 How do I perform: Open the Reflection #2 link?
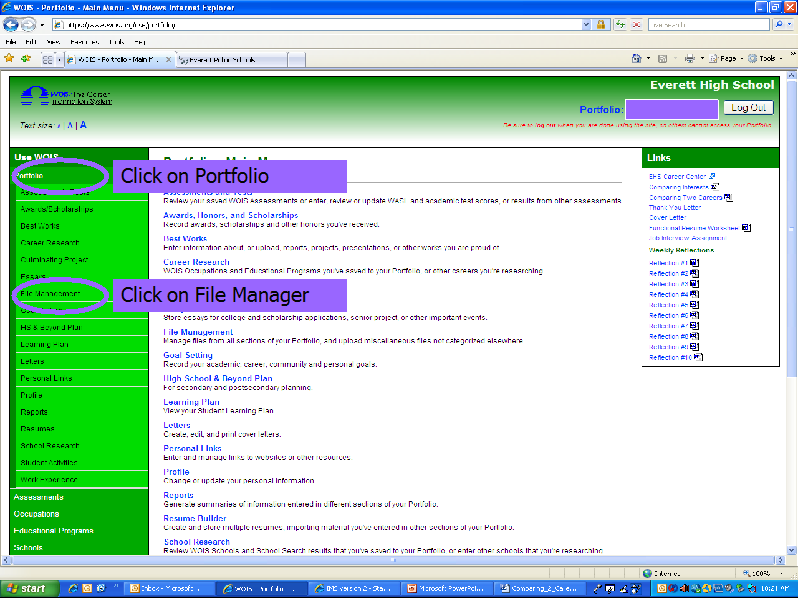[x=669, y=273]
